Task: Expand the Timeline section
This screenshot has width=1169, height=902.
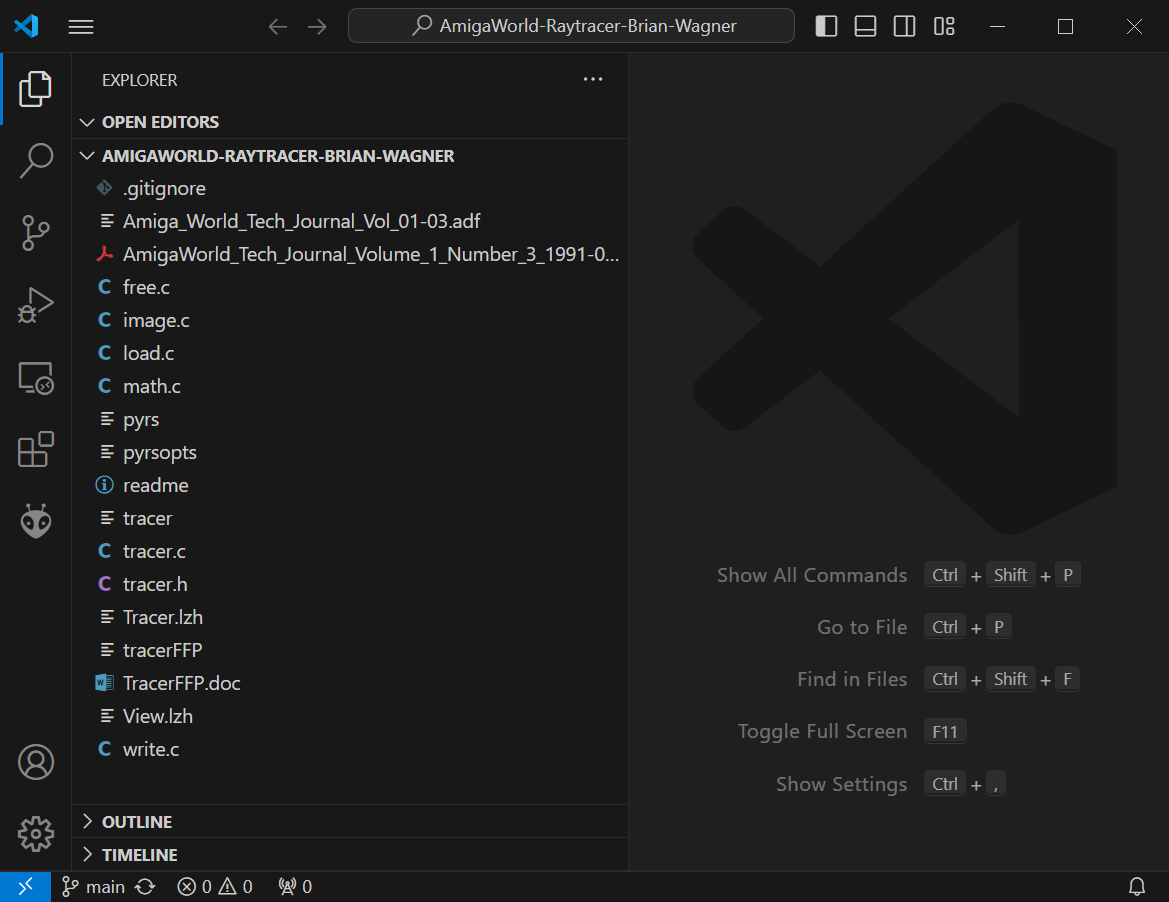Action: (349, 854)
